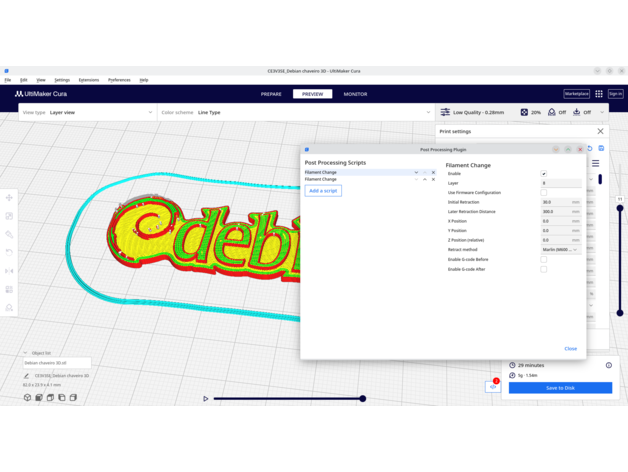Switch to the PREVIEW stage tab
Screen dimensions: 628x472
pos(312,94)
